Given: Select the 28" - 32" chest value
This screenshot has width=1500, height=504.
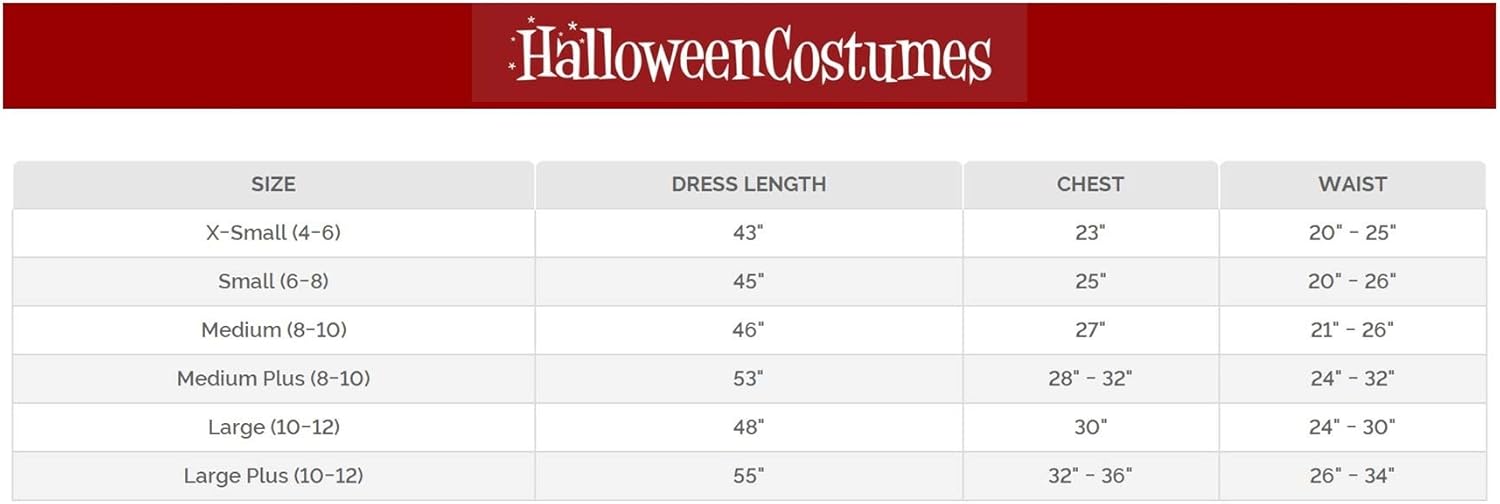Looking at the screenshot, I should pyautogui.click(x=1090, y=379).
